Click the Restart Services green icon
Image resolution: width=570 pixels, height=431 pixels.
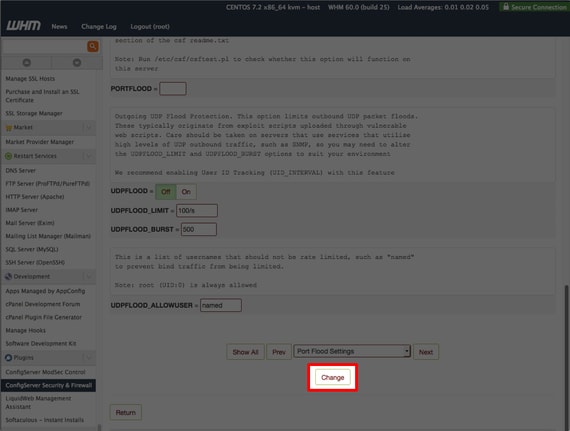pos(9,156)
